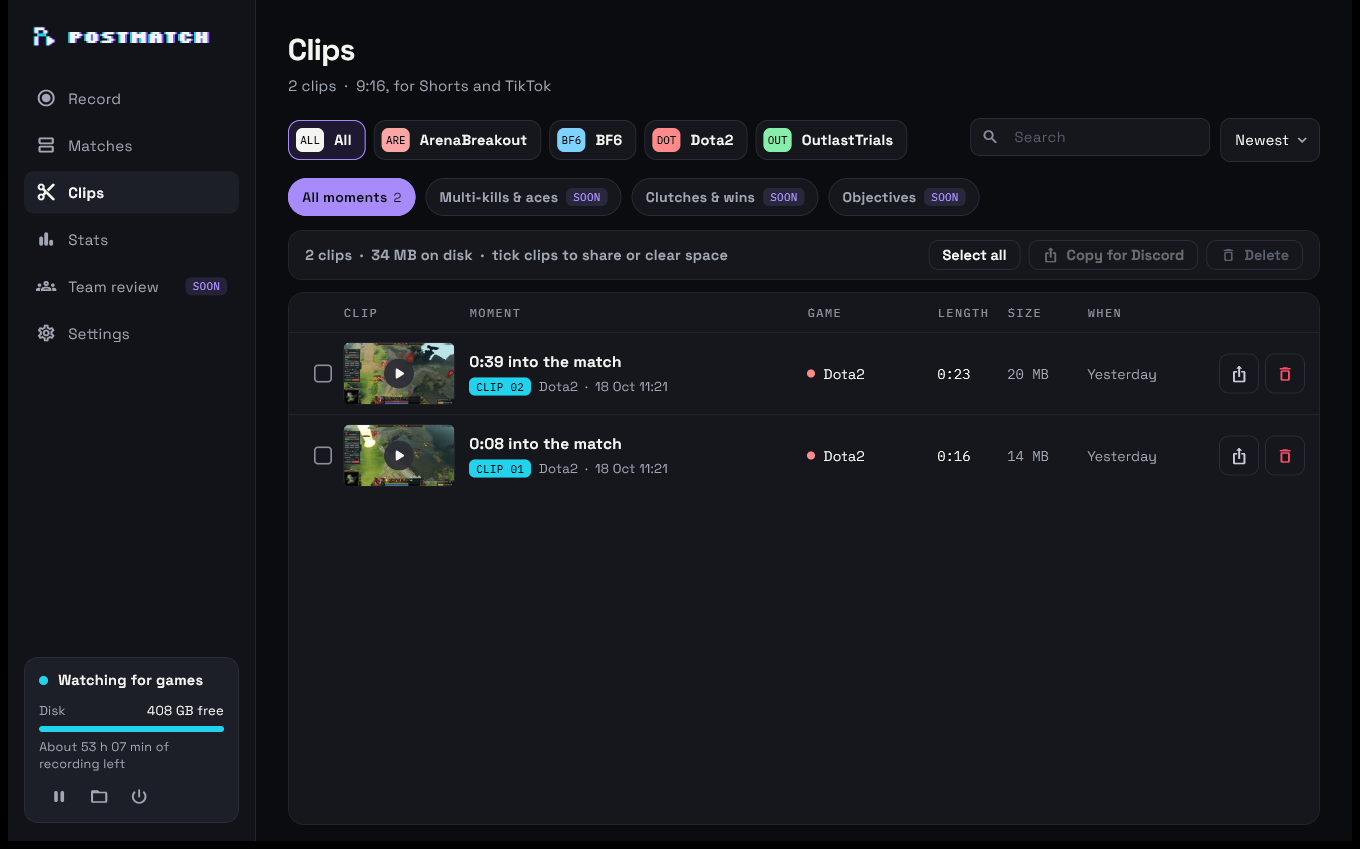Pause game watching
The height and width of the screenshot is (849, 1360).
pos(59,797)
